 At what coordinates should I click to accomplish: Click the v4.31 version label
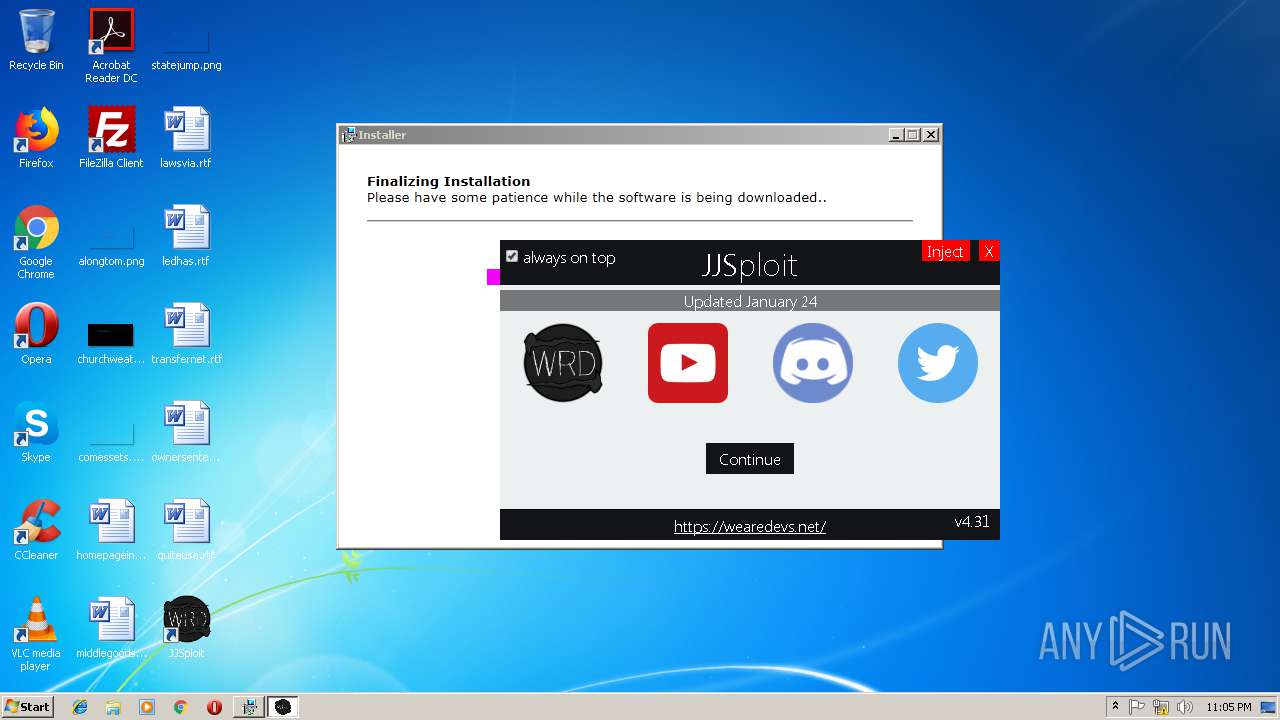tap(972, 522)
